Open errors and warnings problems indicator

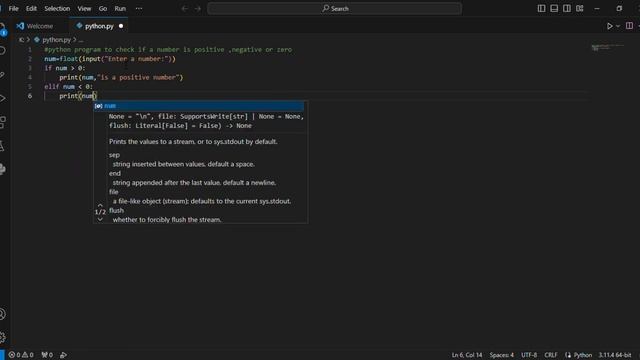pos(21,355)
